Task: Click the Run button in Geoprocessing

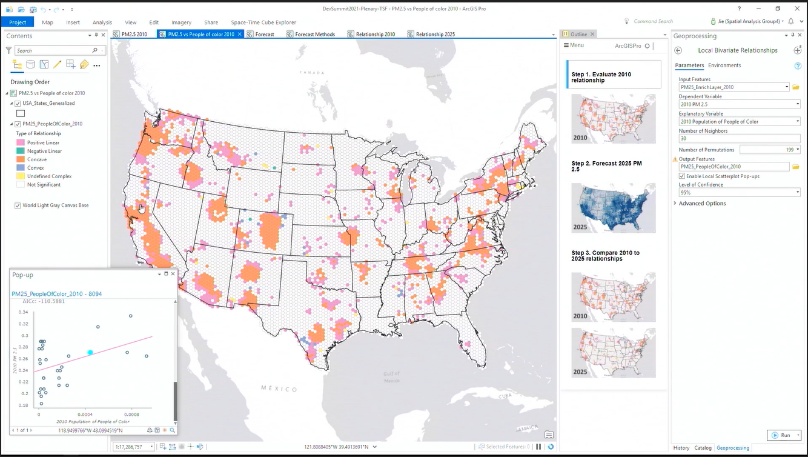Action: (x=784, y=435)
